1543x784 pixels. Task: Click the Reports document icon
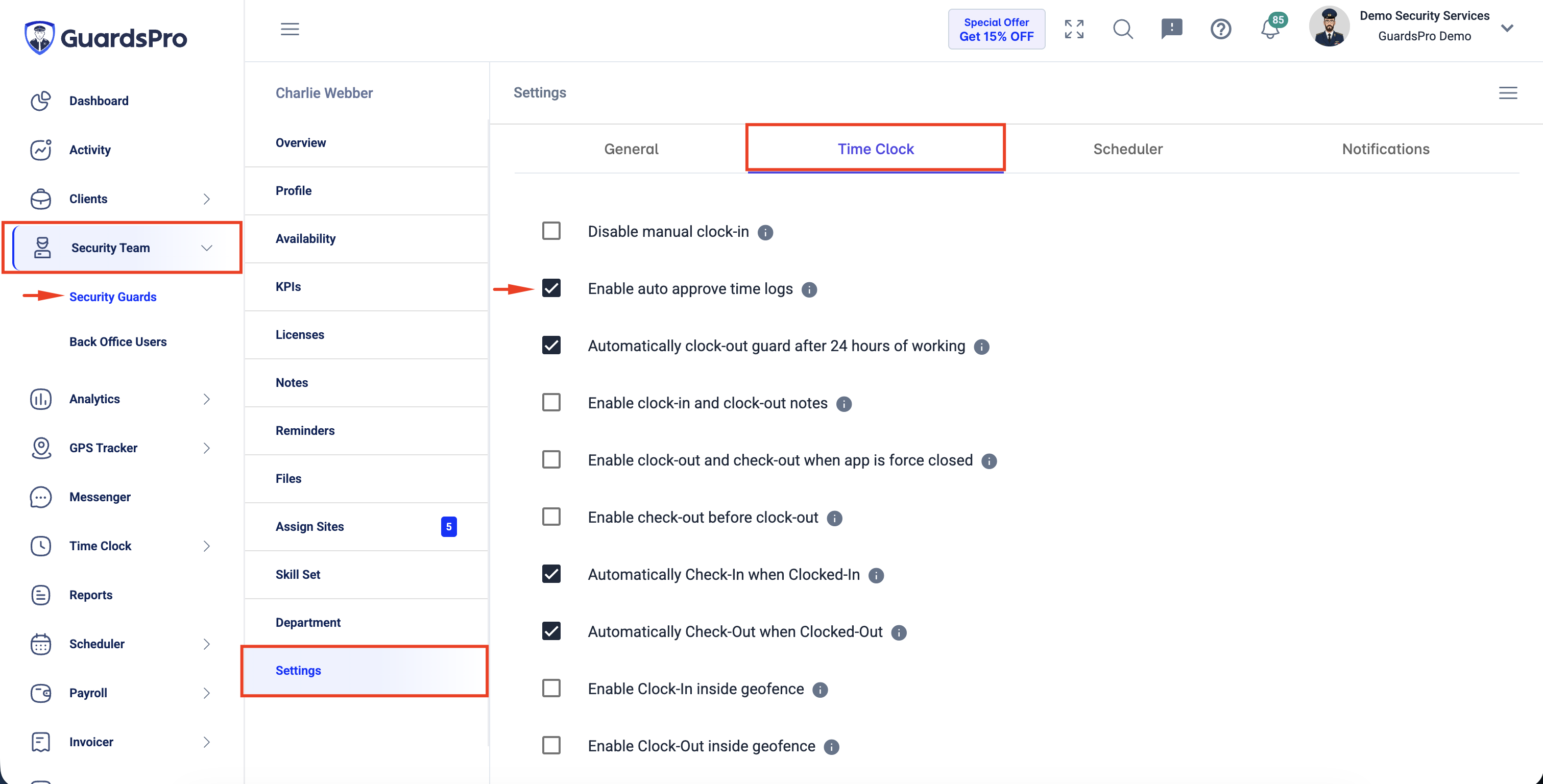(41, 595)
